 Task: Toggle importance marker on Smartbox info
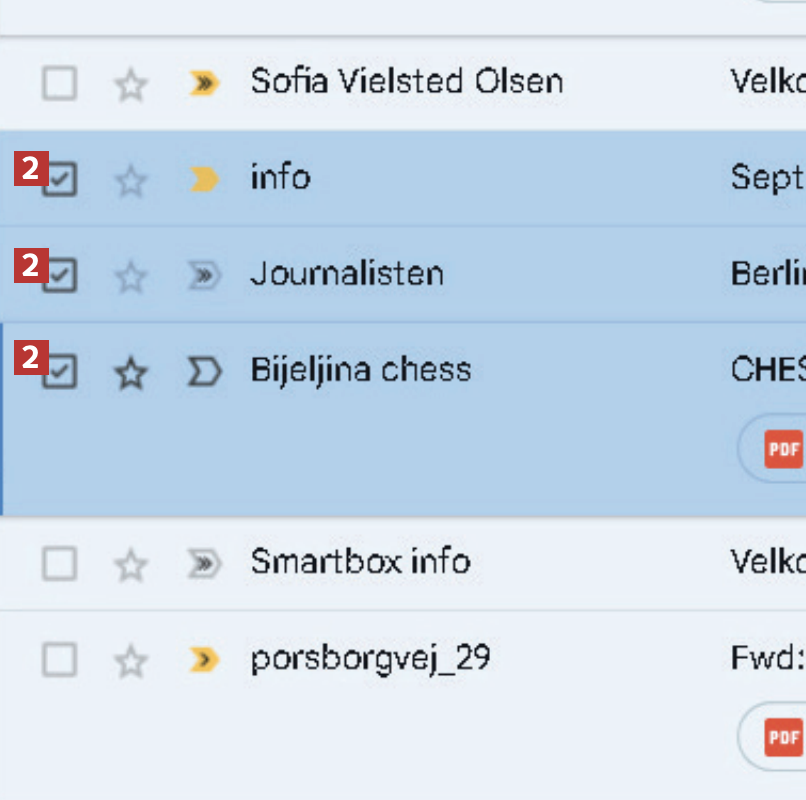point(204,564)
